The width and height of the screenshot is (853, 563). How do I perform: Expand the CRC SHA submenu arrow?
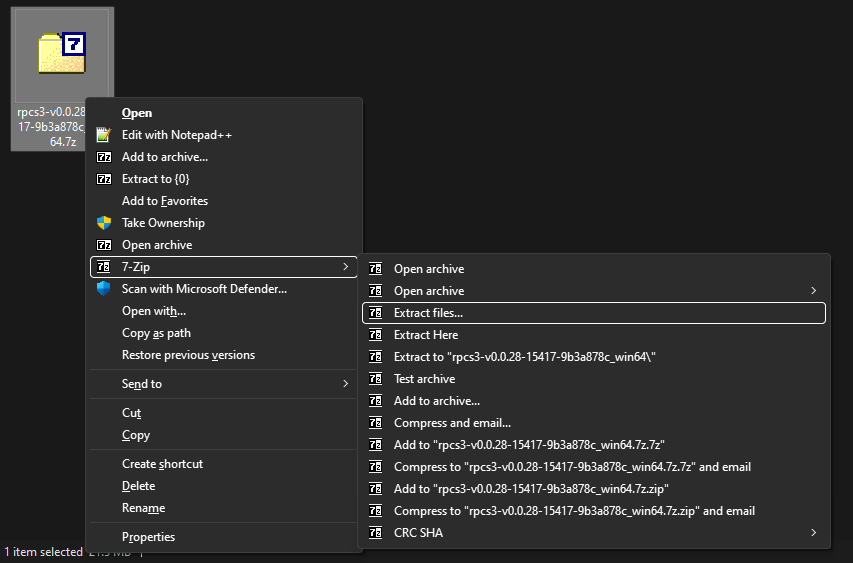[814, 533]
